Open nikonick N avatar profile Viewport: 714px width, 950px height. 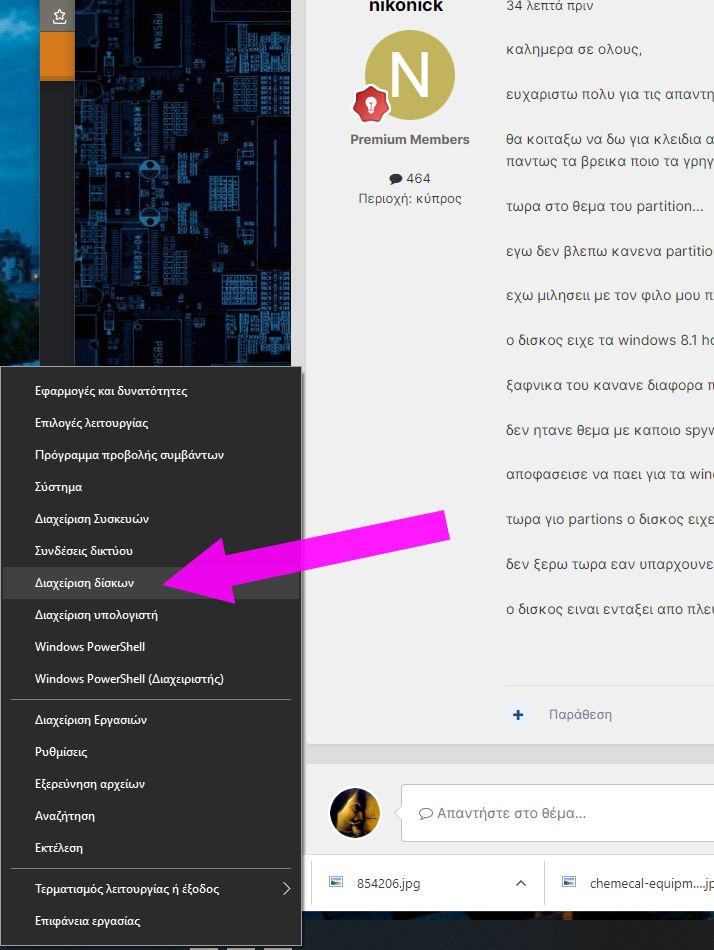pos(410,75)
